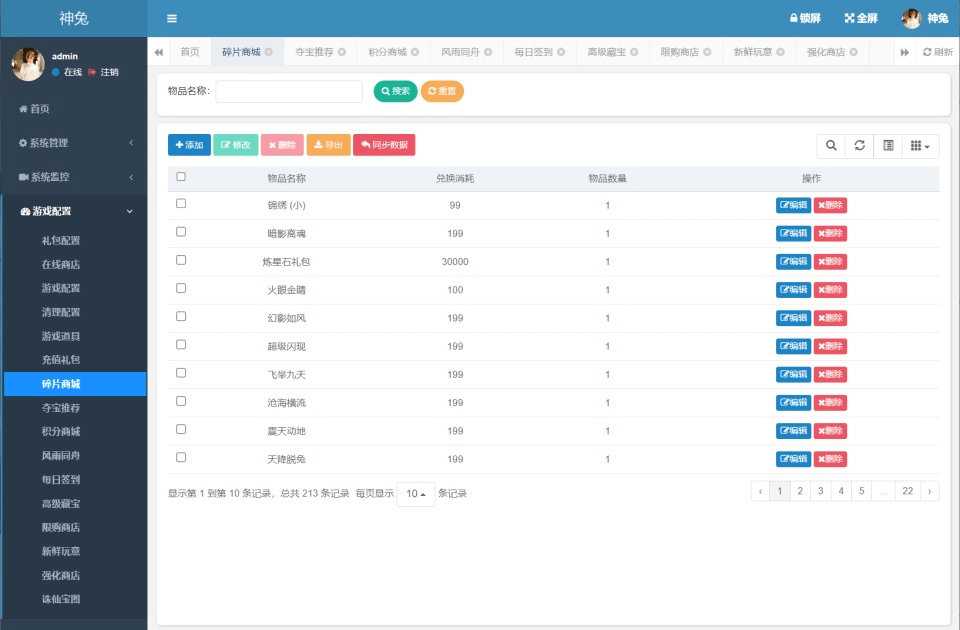The image size is (960, 630).
Task: Check the 幻影如风 row checkbox
Action: click(x=181, y=316)
